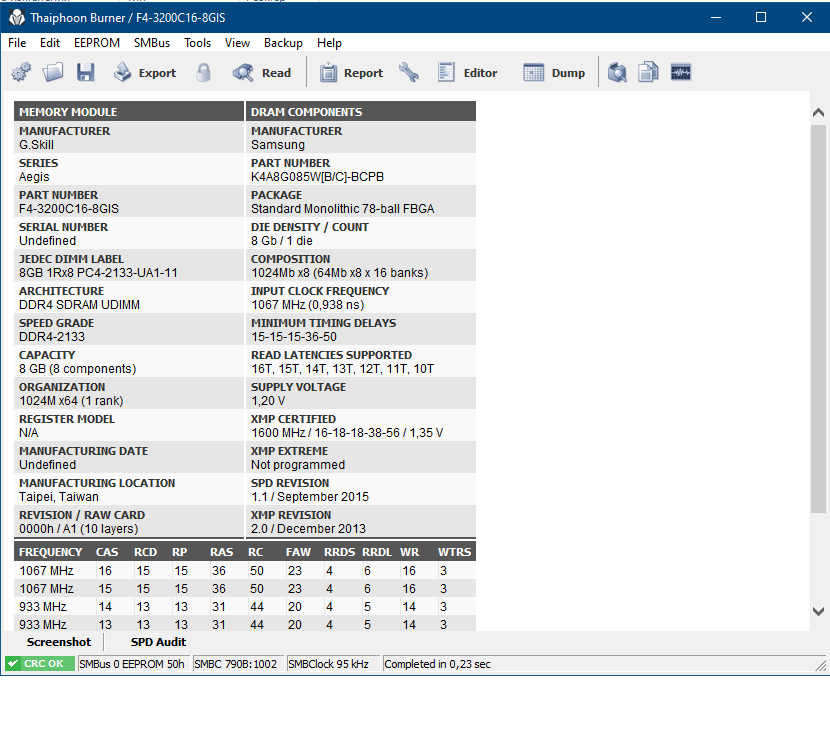
Task: Select the Samsung manufacturer value
Action: (x=278, y=145)
